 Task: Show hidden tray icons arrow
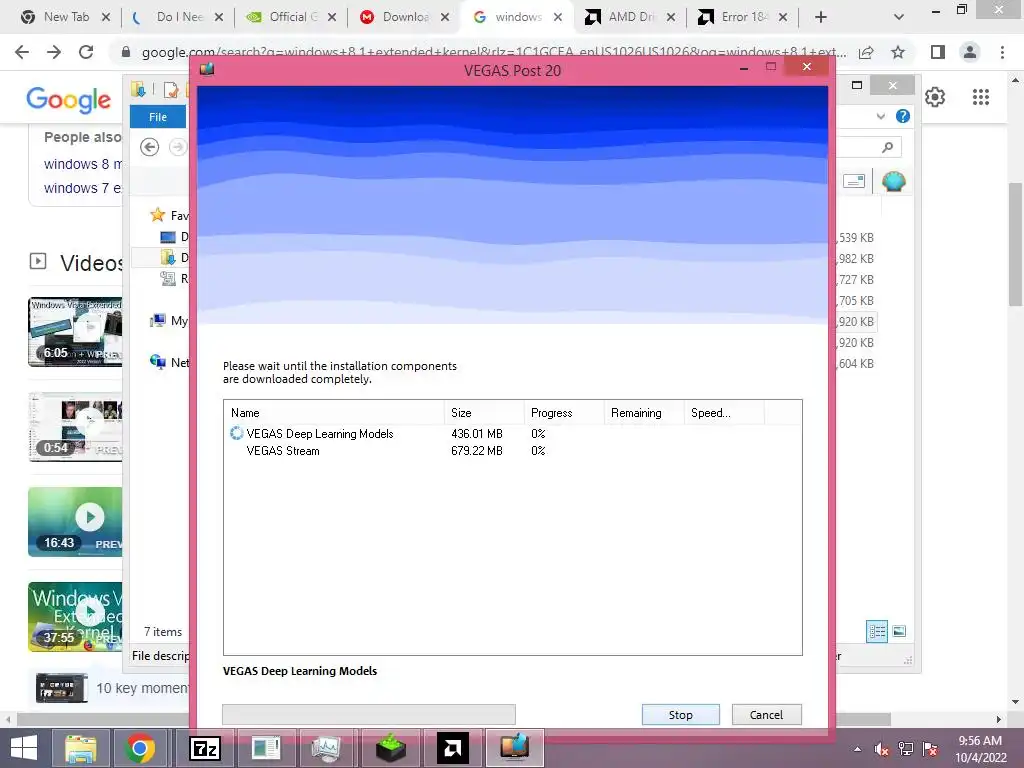tap(857, 750)
